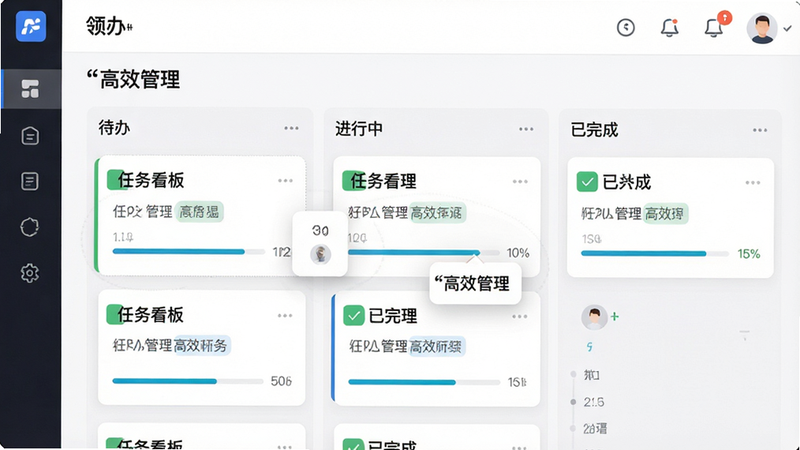Screen dimensions: 800x450
Task: Open the 进行中 column options menu
Action: 526,129
